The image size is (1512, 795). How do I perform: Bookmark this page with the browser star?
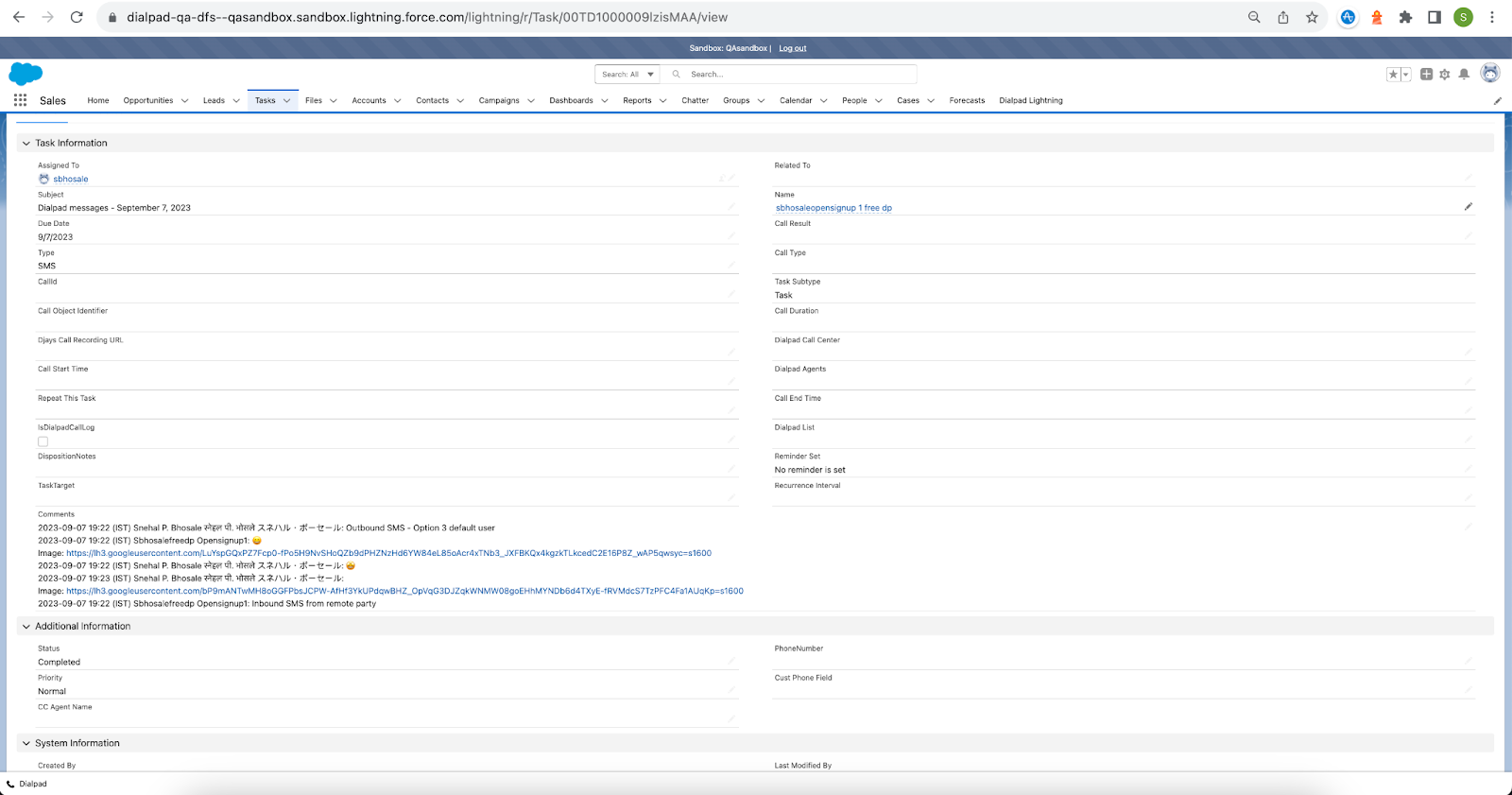pyautogui.click(x=1312, y=17)
